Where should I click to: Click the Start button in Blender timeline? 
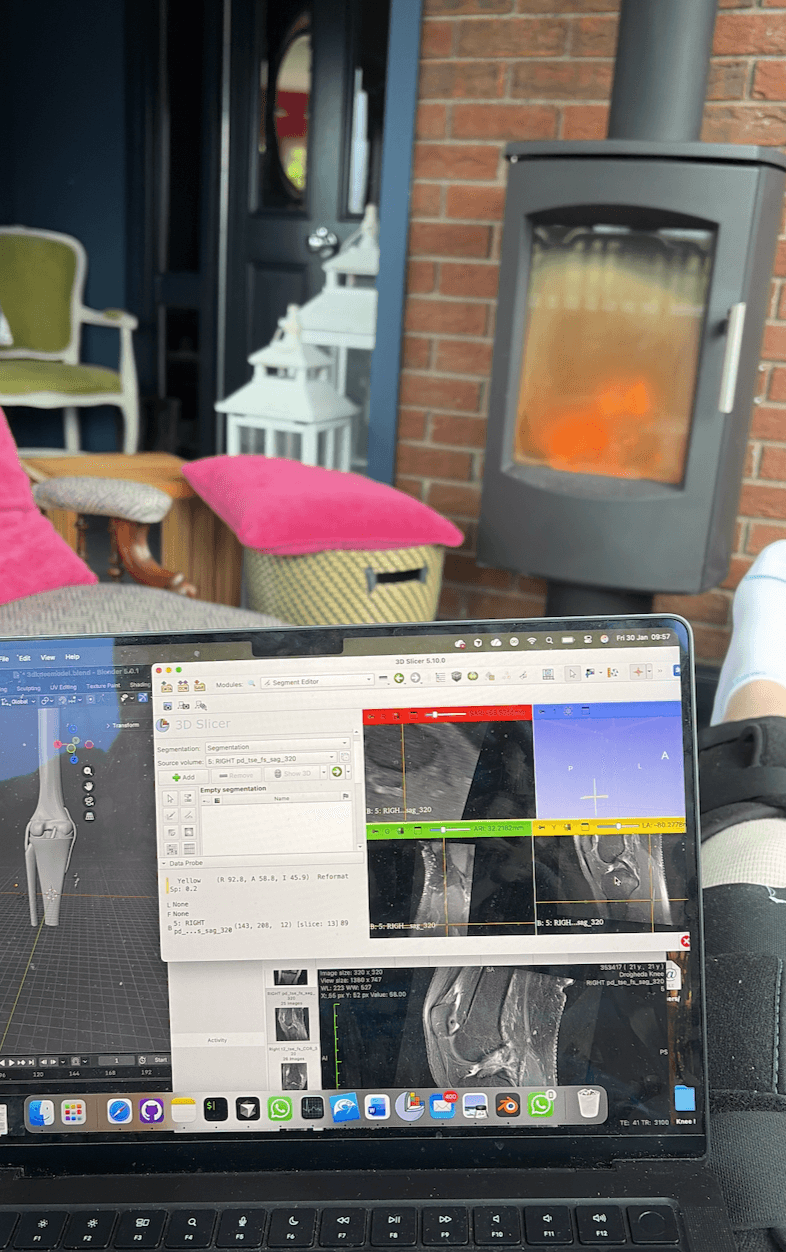point(161,1059)
